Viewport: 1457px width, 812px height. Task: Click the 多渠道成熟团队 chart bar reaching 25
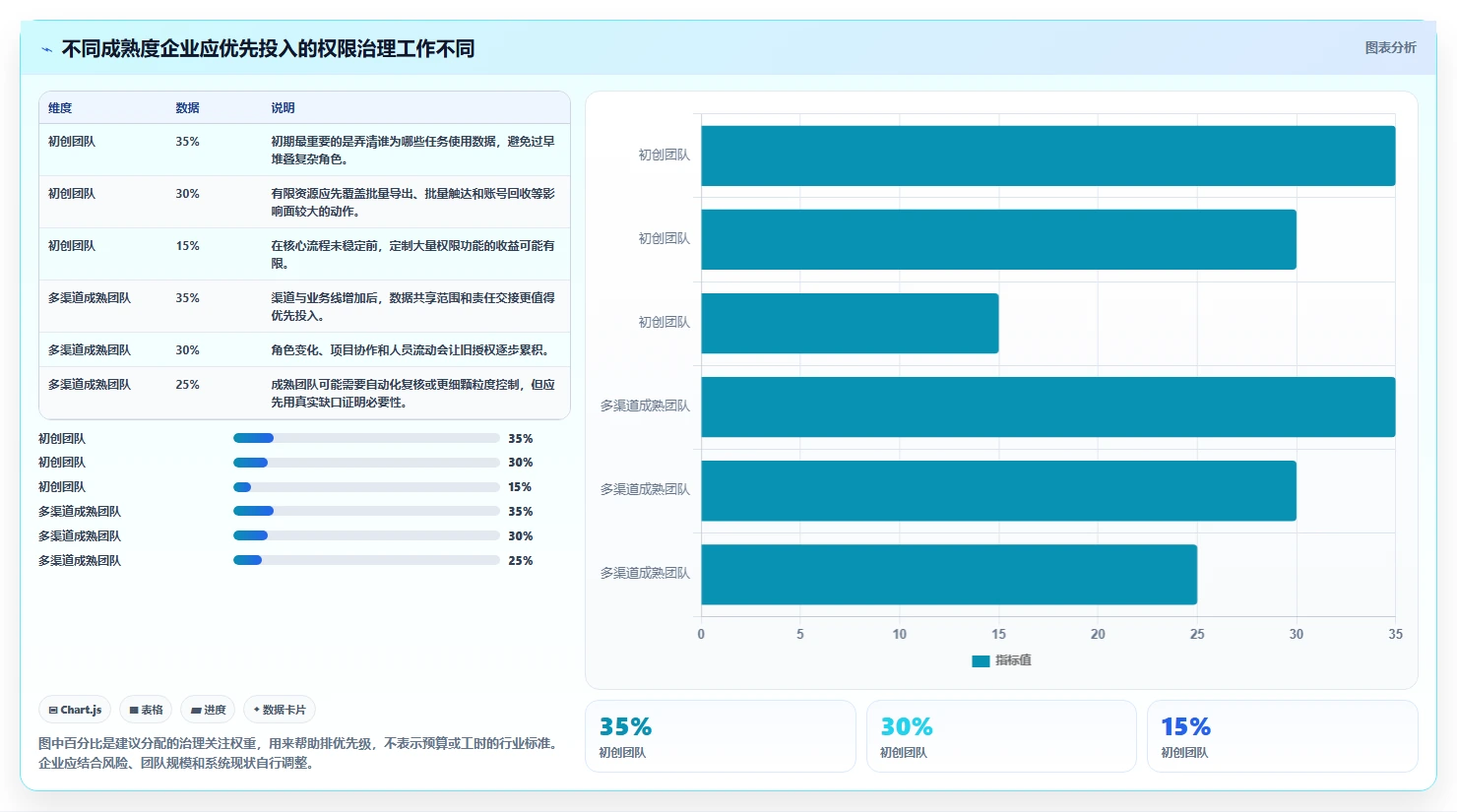click(949, 574)
